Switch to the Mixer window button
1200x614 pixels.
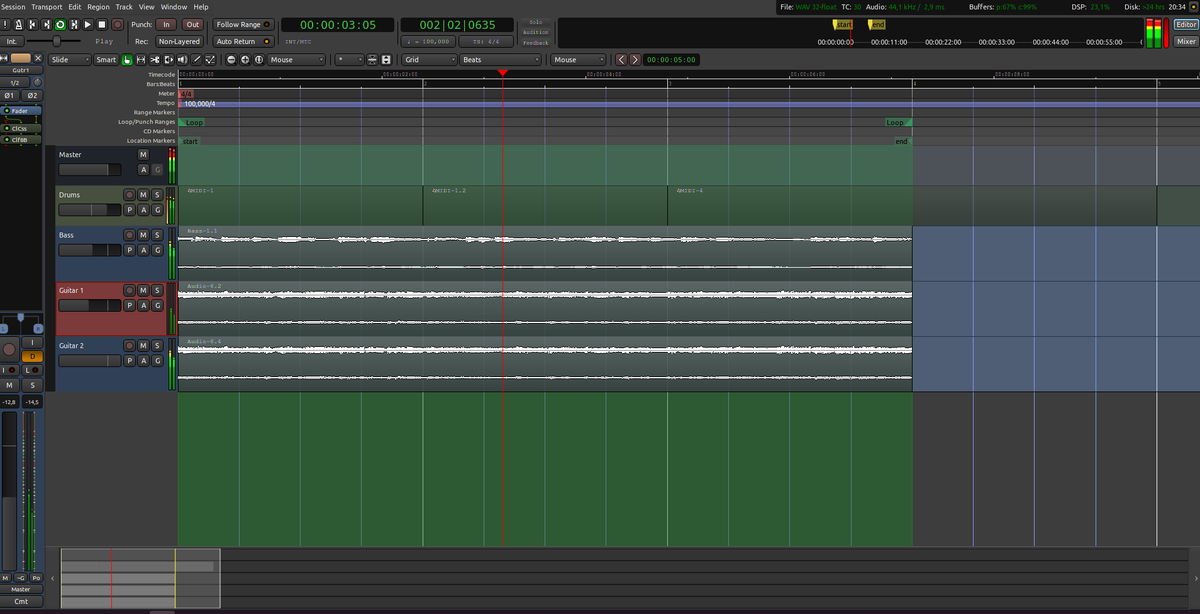click(1188, 41)
